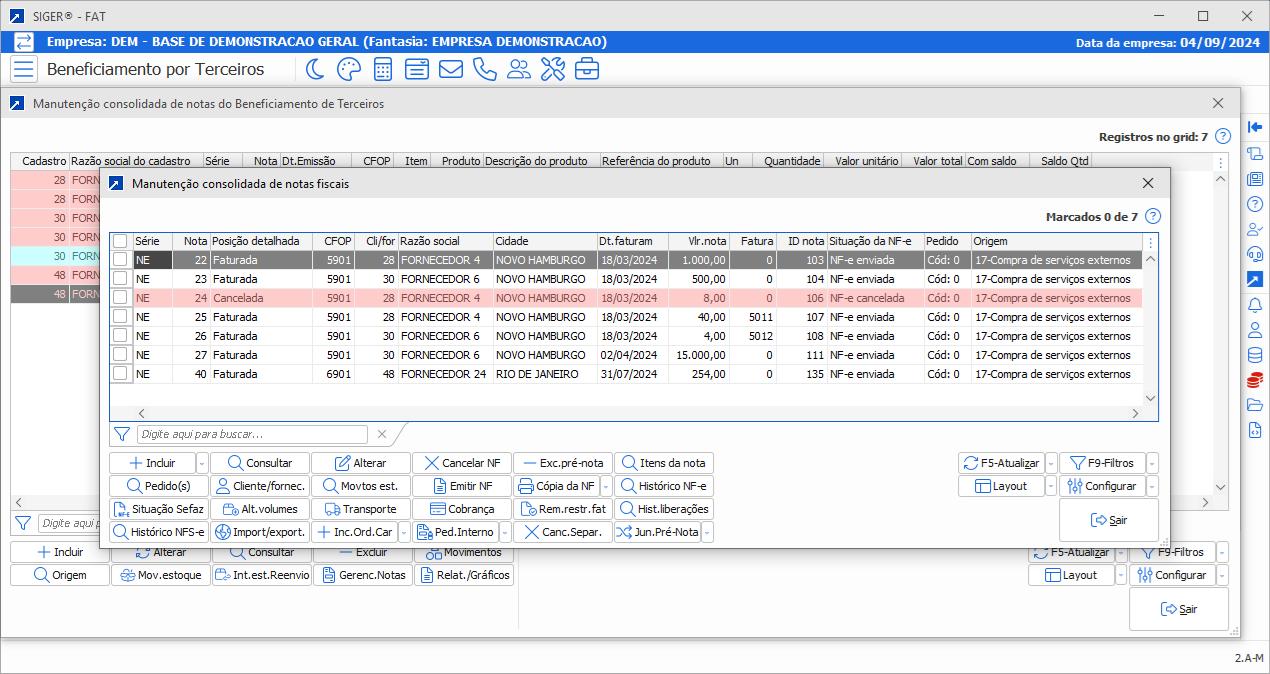Open the hamburger main menu
Screen dimensions: 1270x674
pyautogui.click(x=25, y=69)
